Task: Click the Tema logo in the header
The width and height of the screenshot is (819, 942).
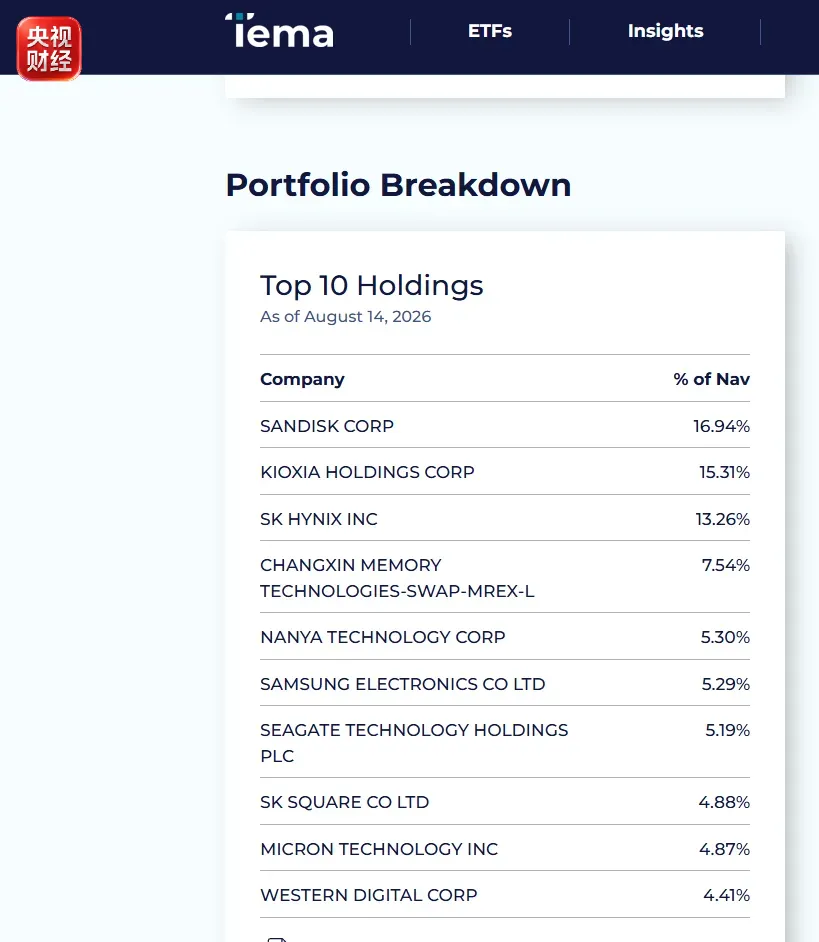Action: tap(279, 31)
